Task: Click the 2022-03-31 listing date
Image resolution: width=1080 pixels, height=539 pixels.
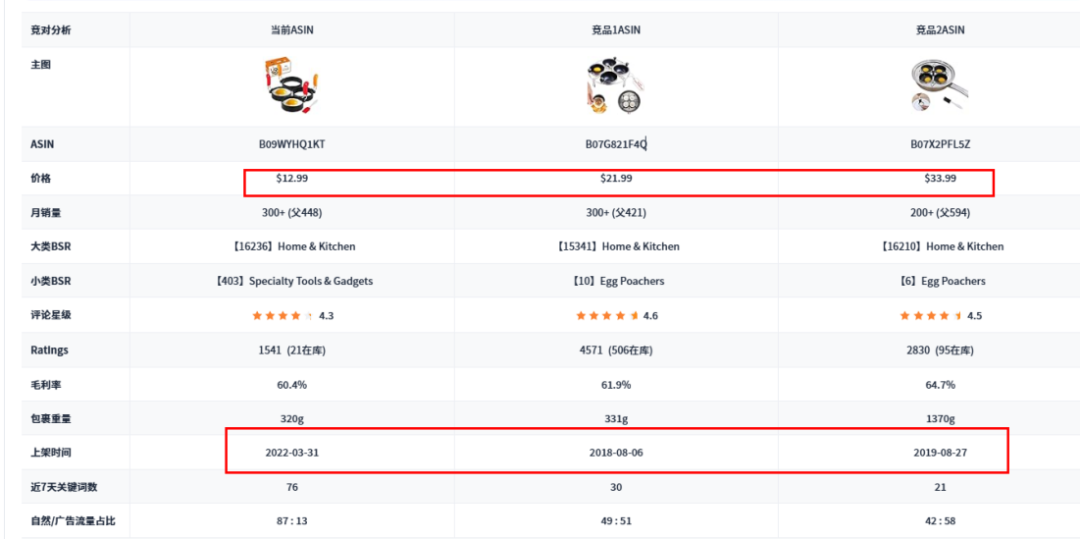Action: coord(292,452)
